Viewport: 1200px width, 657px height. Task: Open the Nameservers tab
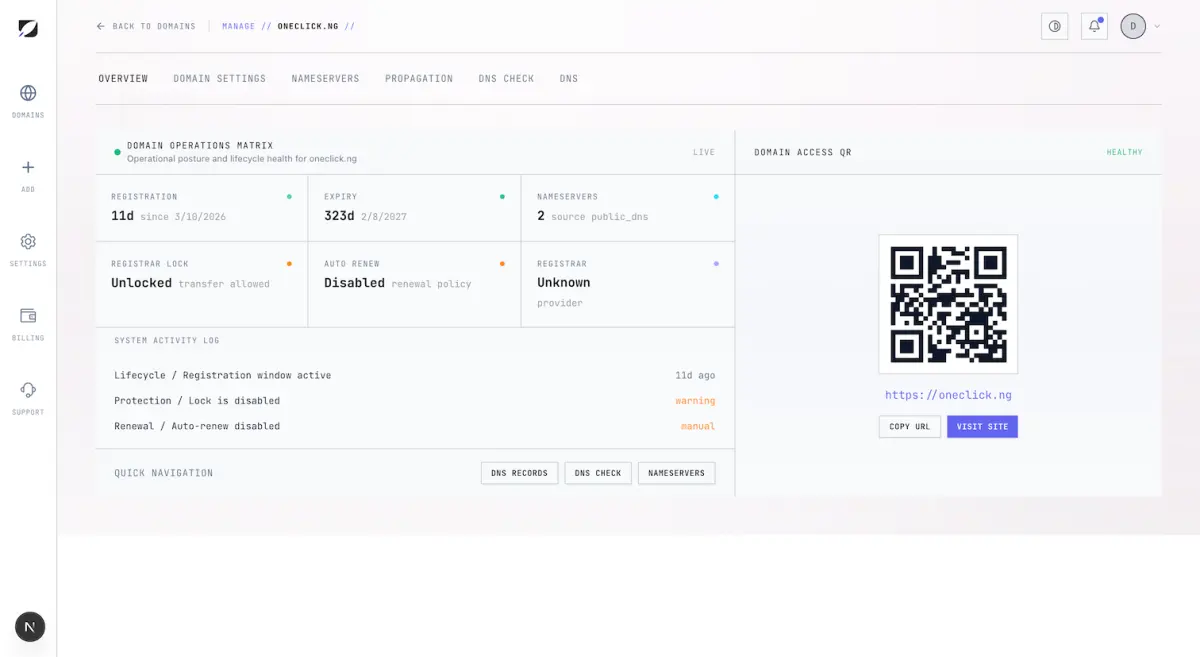[325, 78]
